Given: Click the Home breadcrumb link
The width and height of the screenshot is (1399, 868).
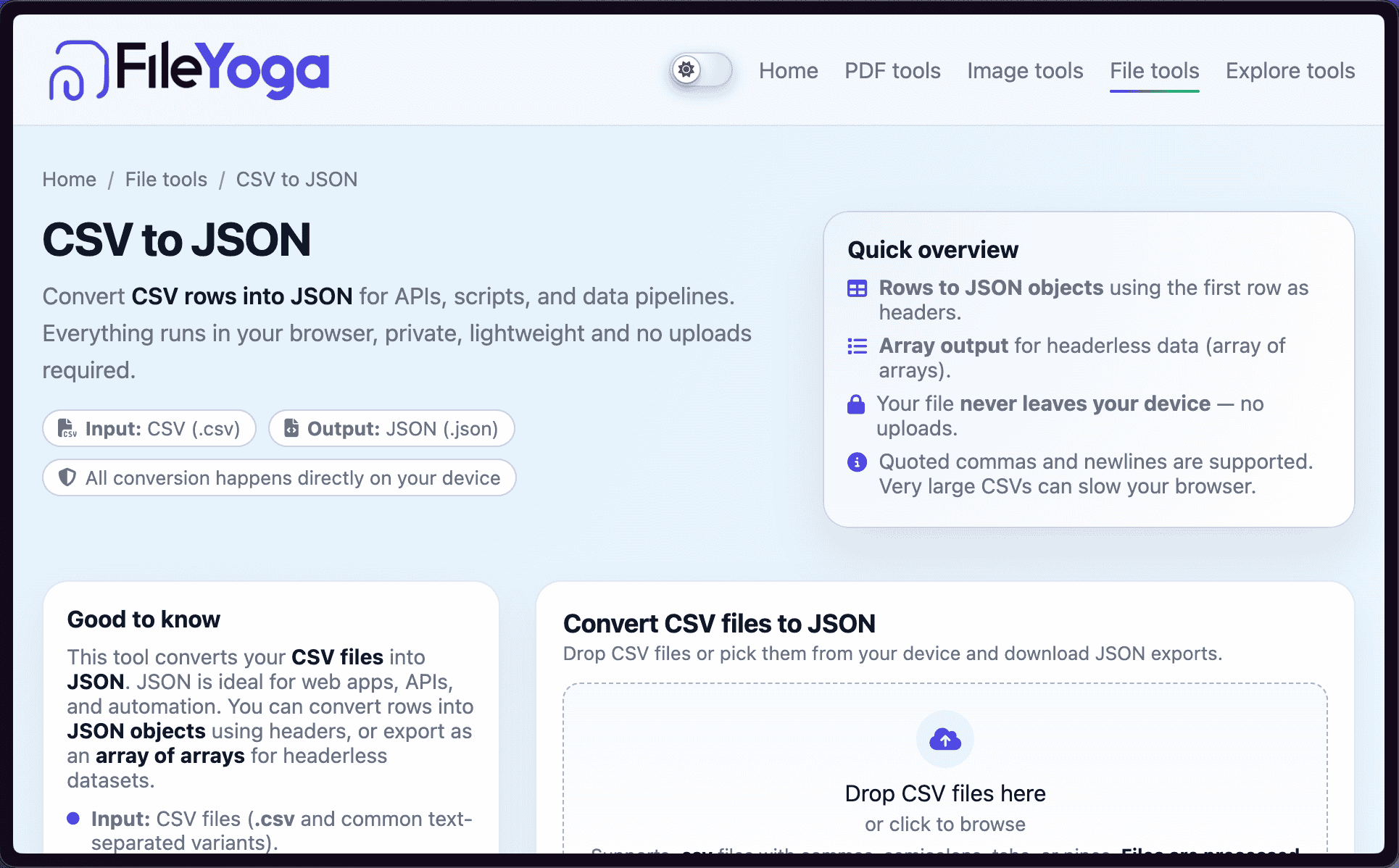Looking at the screenshot, I should tap(69, 179).
